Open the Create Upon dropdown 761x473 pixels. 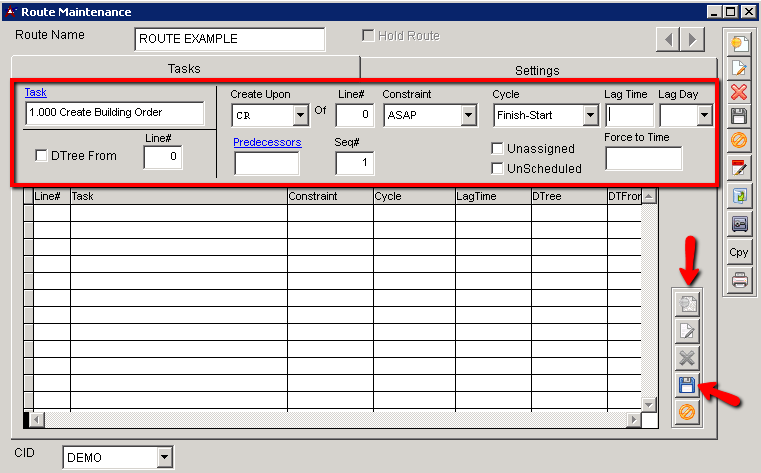tap(300, 116)
